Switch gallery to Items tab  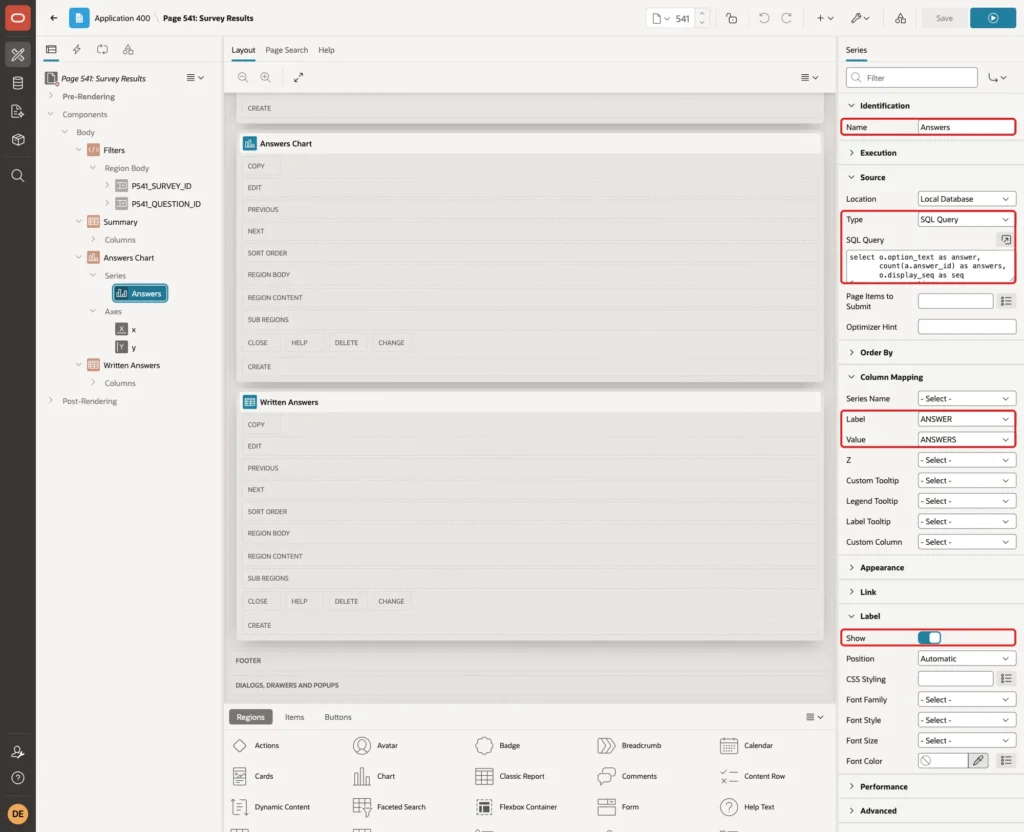coord(295,717)
